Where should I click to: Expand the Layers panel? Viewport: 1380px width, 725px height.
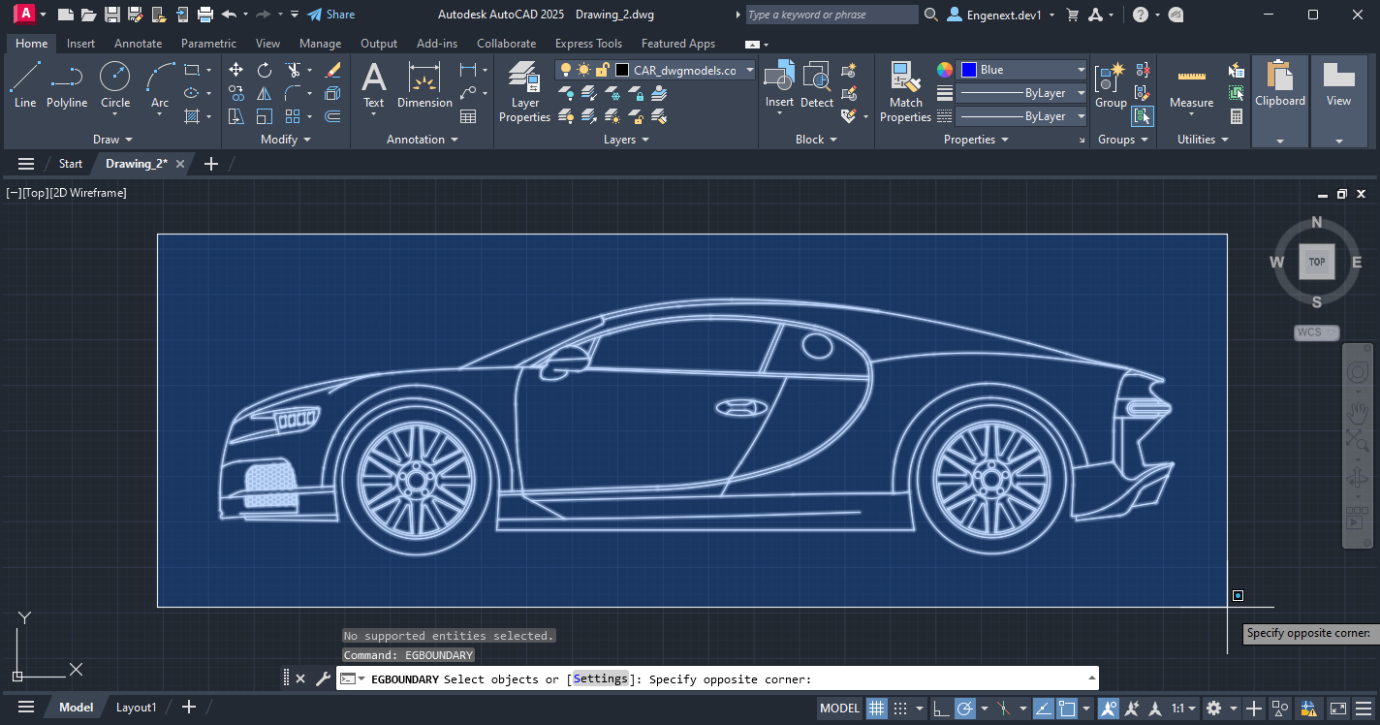tap(626, 140)
